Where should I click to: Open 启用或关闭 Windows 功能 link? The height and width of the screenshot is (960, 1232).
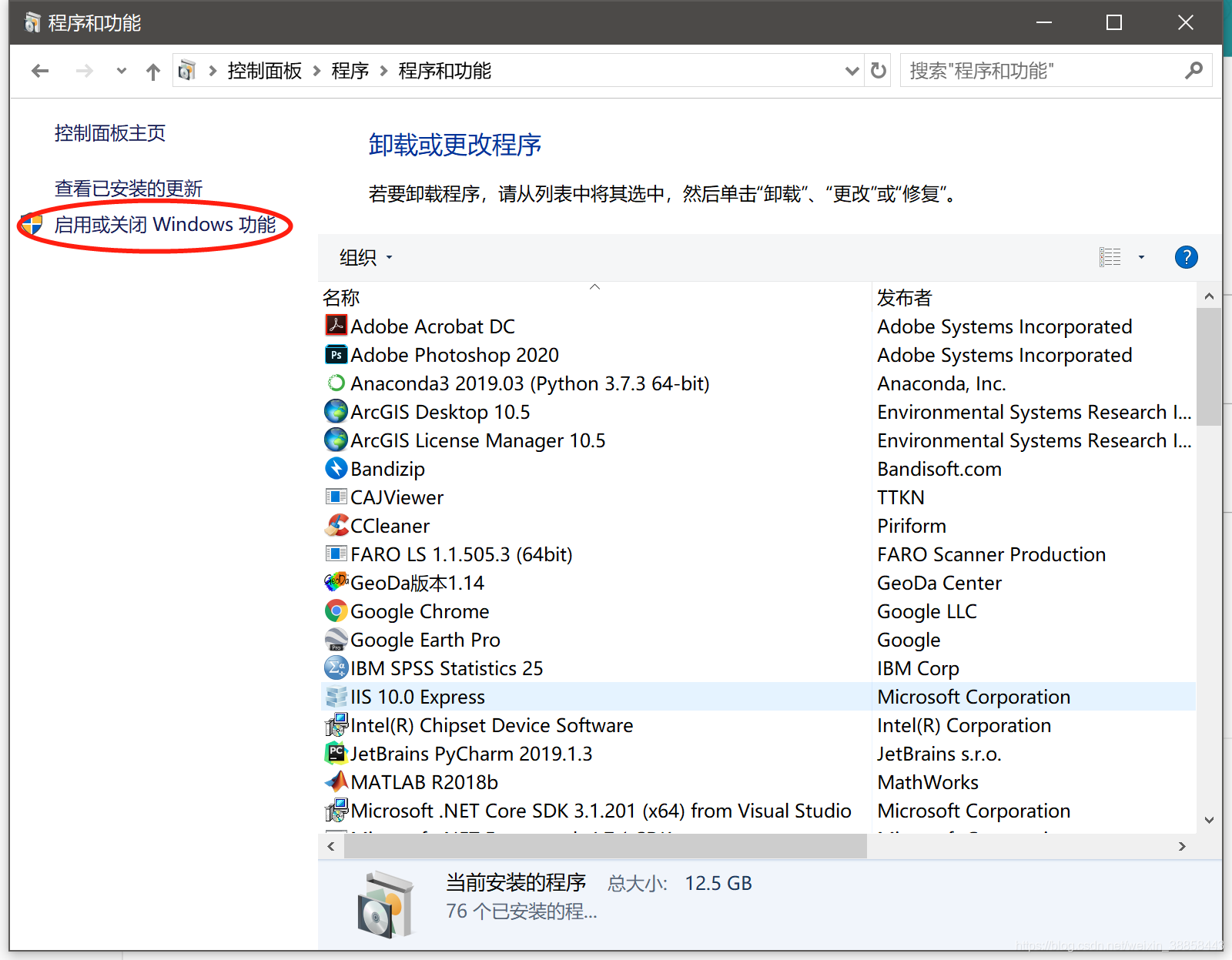[x=165, y=225]
